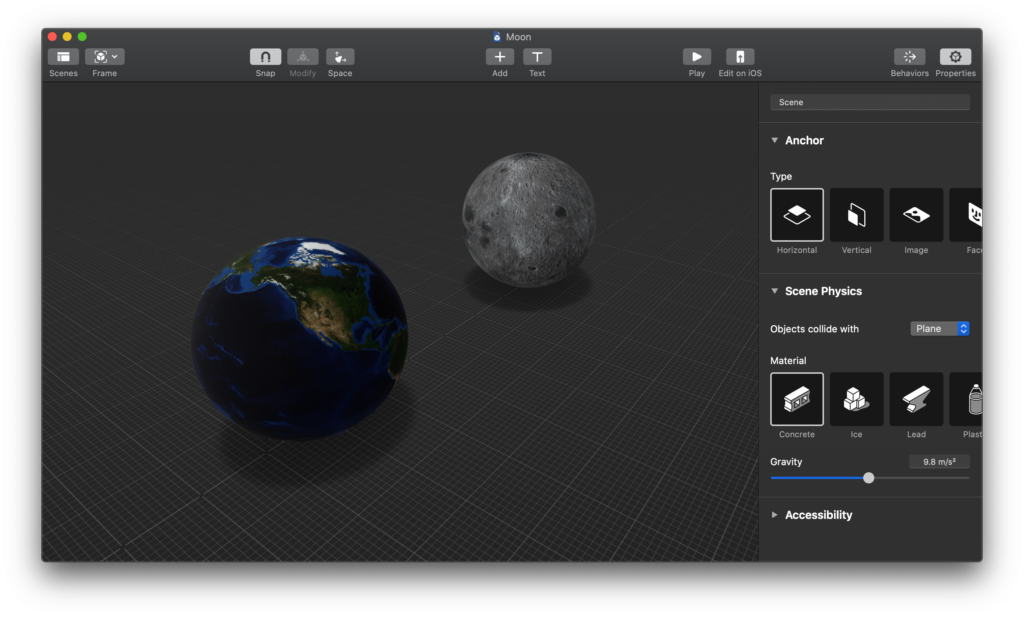This screenshot has width=1024, height=617.
Task: Close the Moon window
Action: [52, 37]
